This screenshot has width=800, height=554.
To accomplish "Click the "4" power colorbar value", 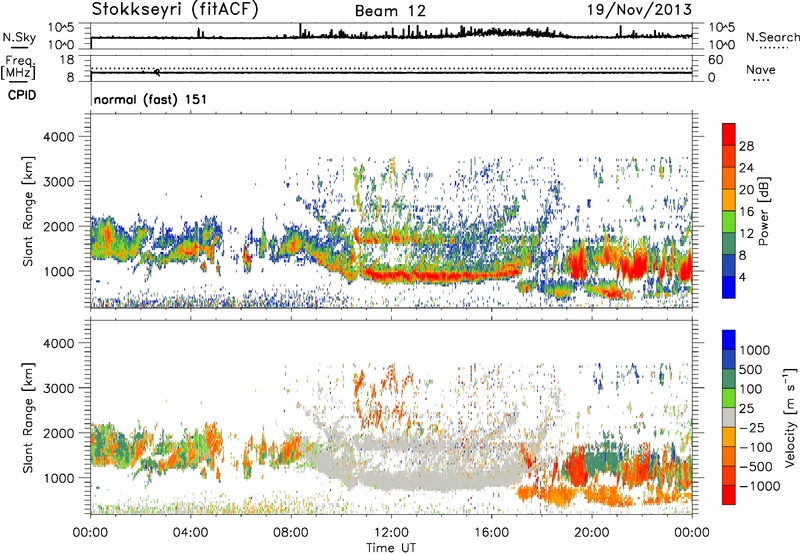I will 742,277.
